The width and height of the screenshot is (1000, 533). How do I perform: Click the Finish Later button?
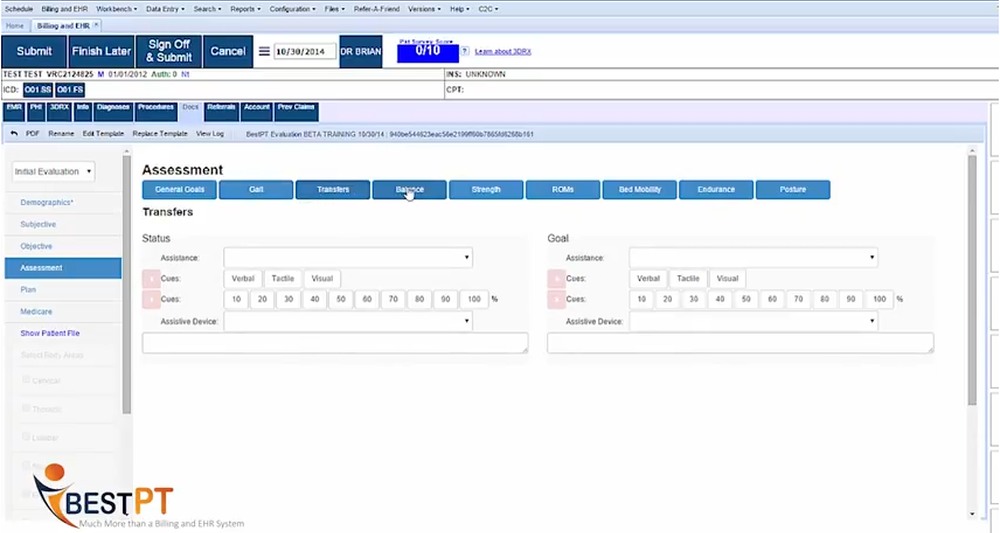coord(101,51)
